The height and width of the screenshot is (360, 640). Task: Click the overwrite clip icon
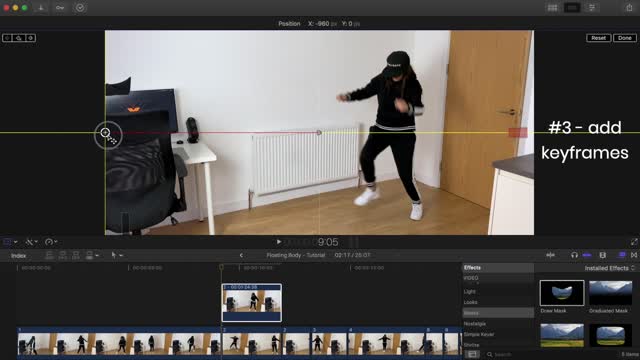(89, 256)
